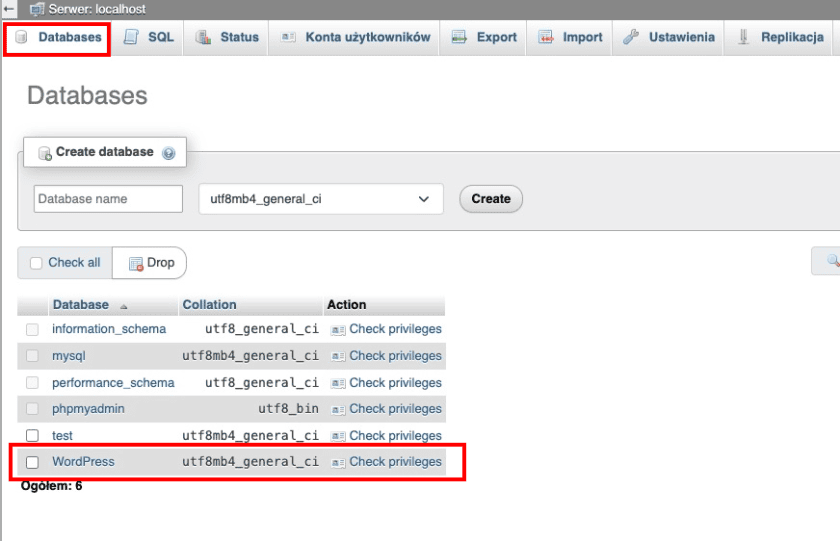
Task: Click the privileges icon in information_schema row
Action: (x=338, y=330)
